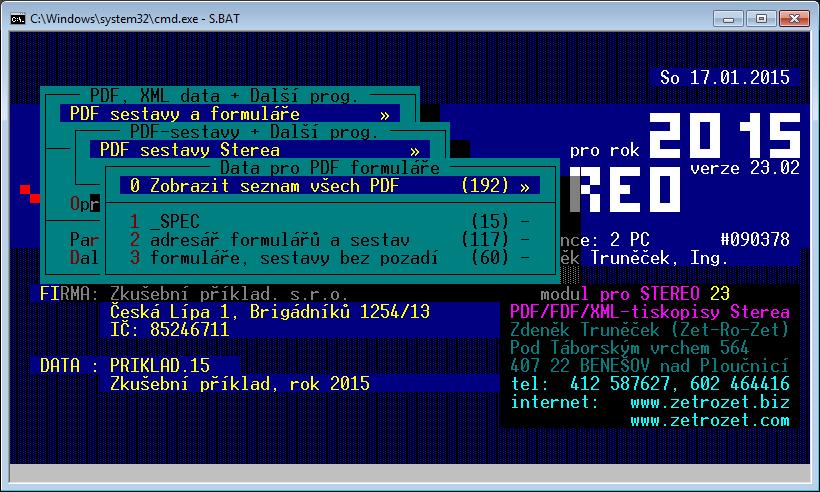Click the menu title 'PDF, XML data + Další prog.'

coord(224,96)
